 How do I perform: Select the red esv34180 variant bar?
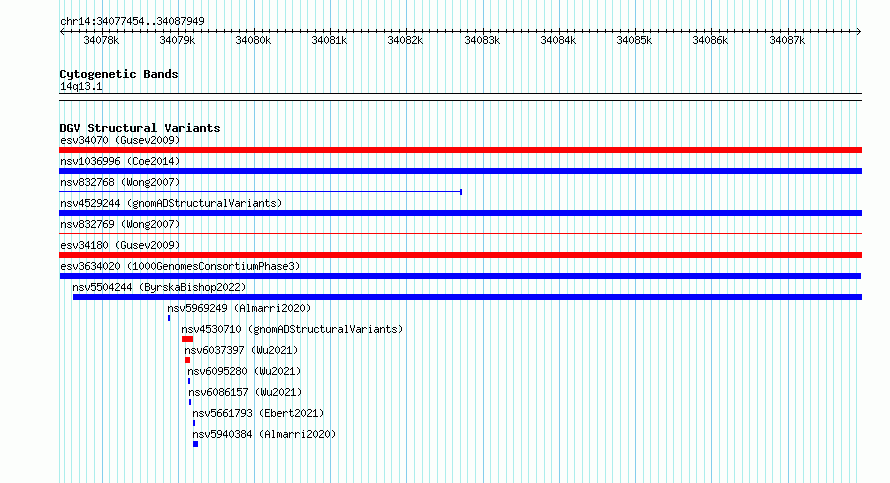pos(460,255)
